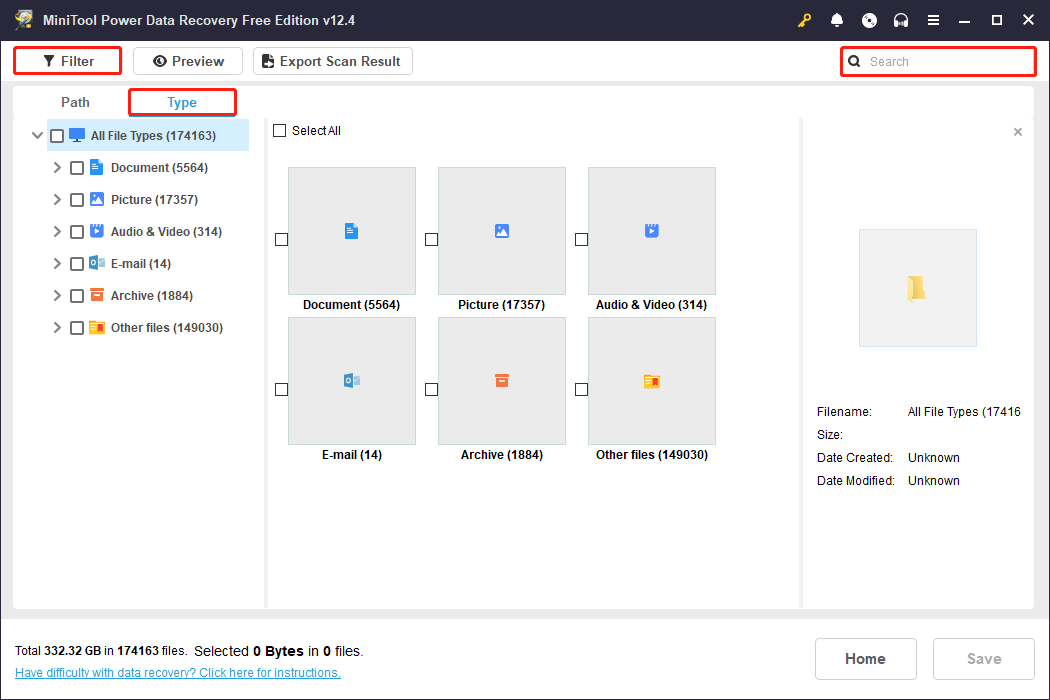Screen dimensions: 1050x700
Task: Enable the Document (5564) checkbox
Action: click(77, 167)
